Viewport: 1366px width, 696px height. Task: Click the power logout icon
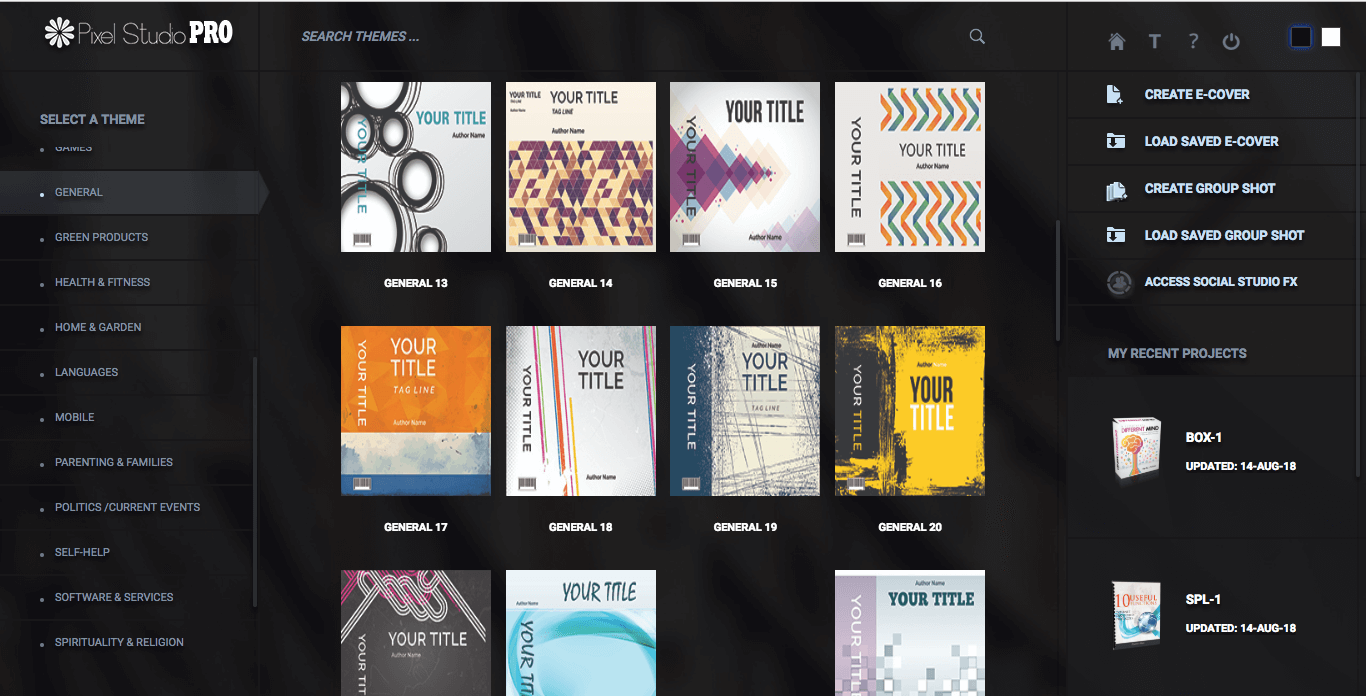coord(1231,41)
